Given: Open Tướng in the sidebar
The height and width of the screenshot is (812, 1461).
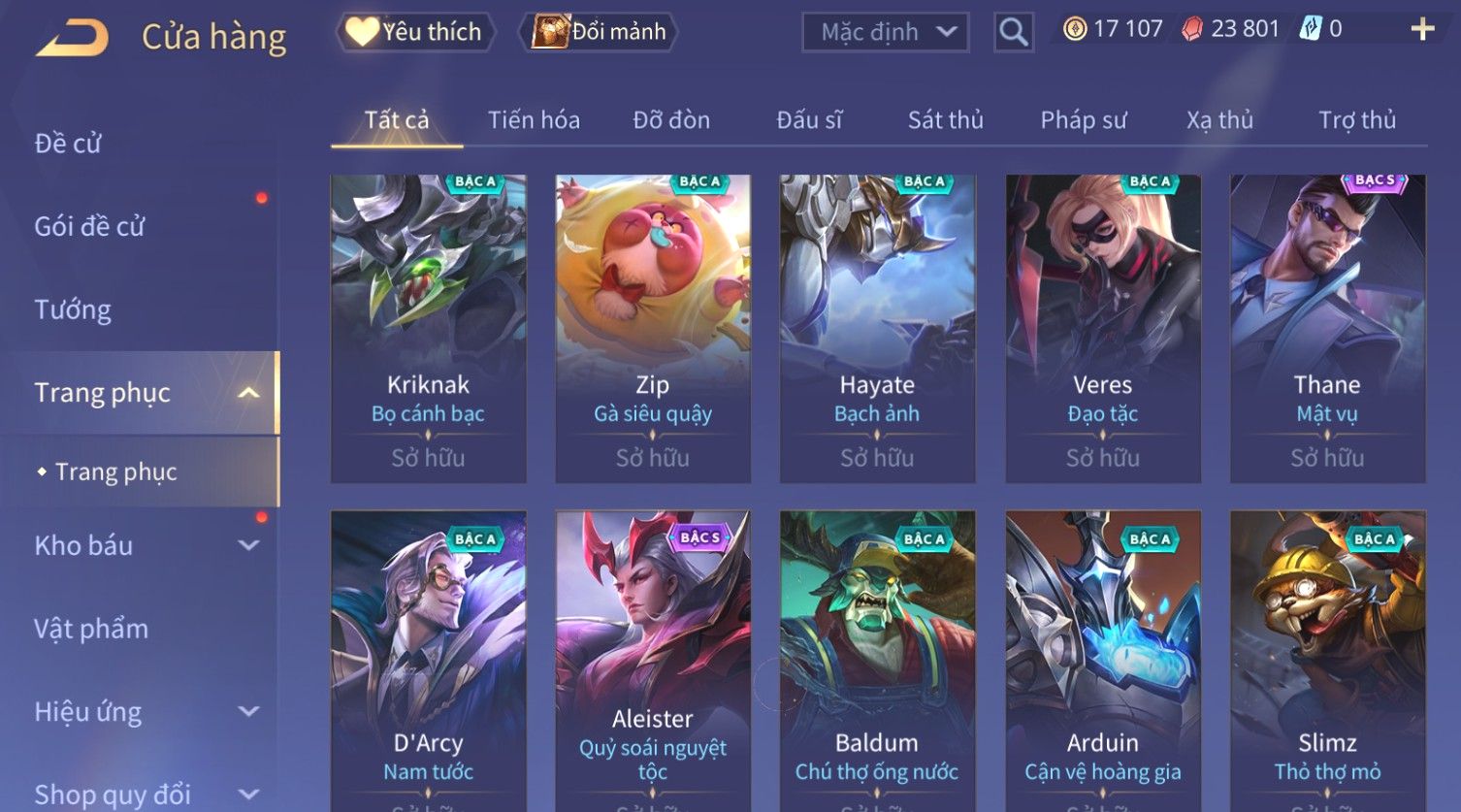Looking at the screenshot, I should pyautogui.click(x=73, y=309).
